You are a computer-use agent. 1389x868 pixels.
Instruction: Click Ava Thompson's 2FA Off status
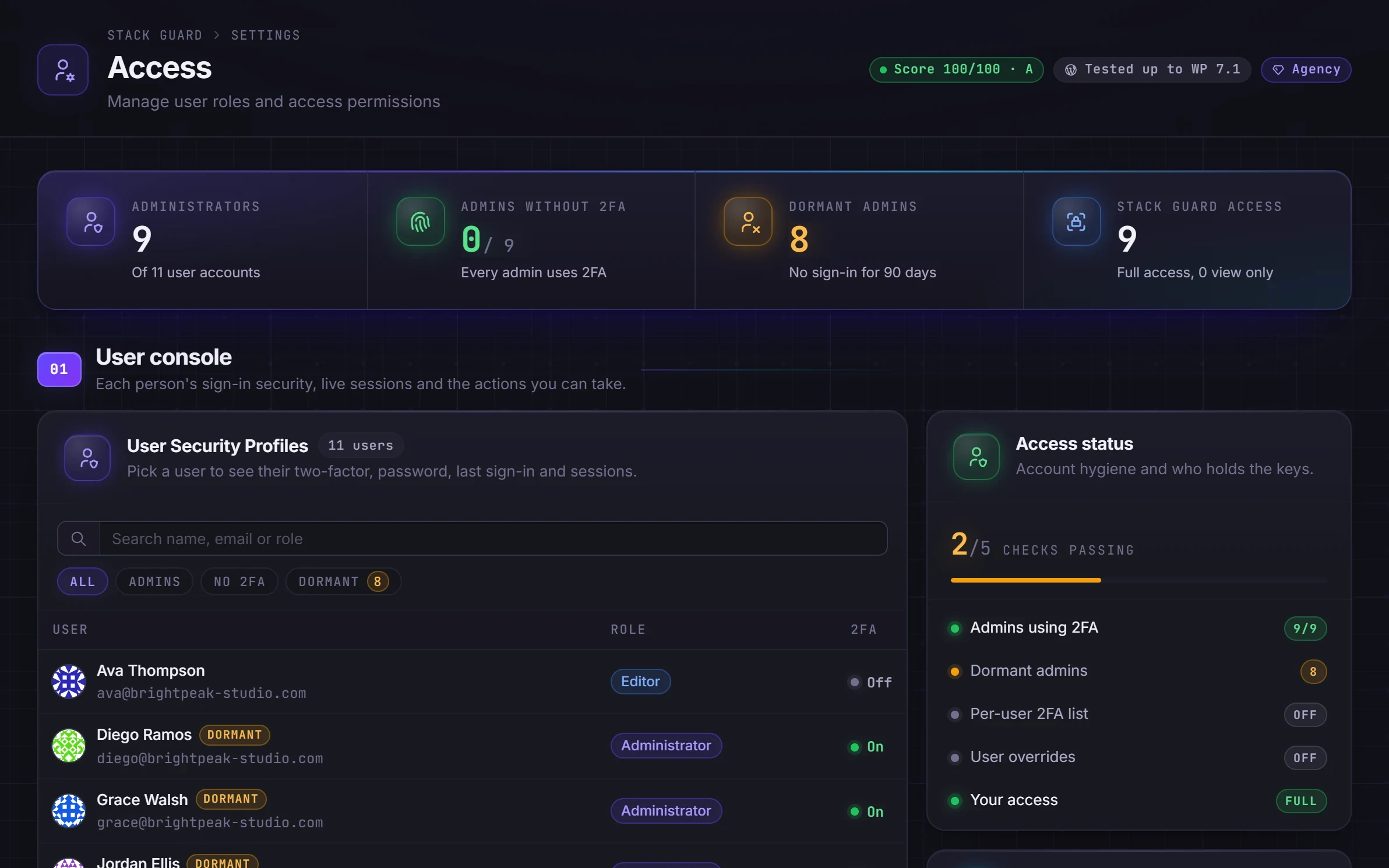click(x=870, y=682)
